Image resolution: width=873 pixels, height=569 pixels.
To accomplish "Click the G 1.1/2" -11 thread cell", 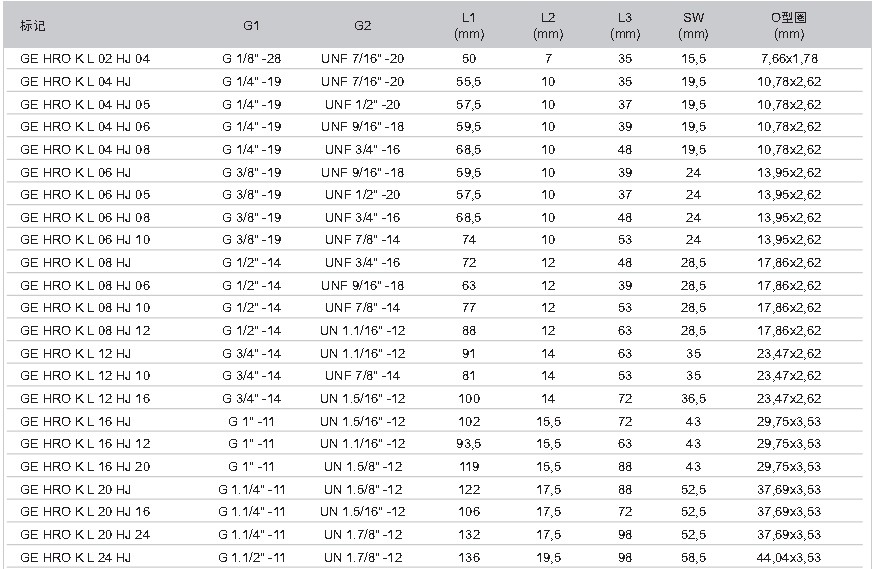I will 252,557.
